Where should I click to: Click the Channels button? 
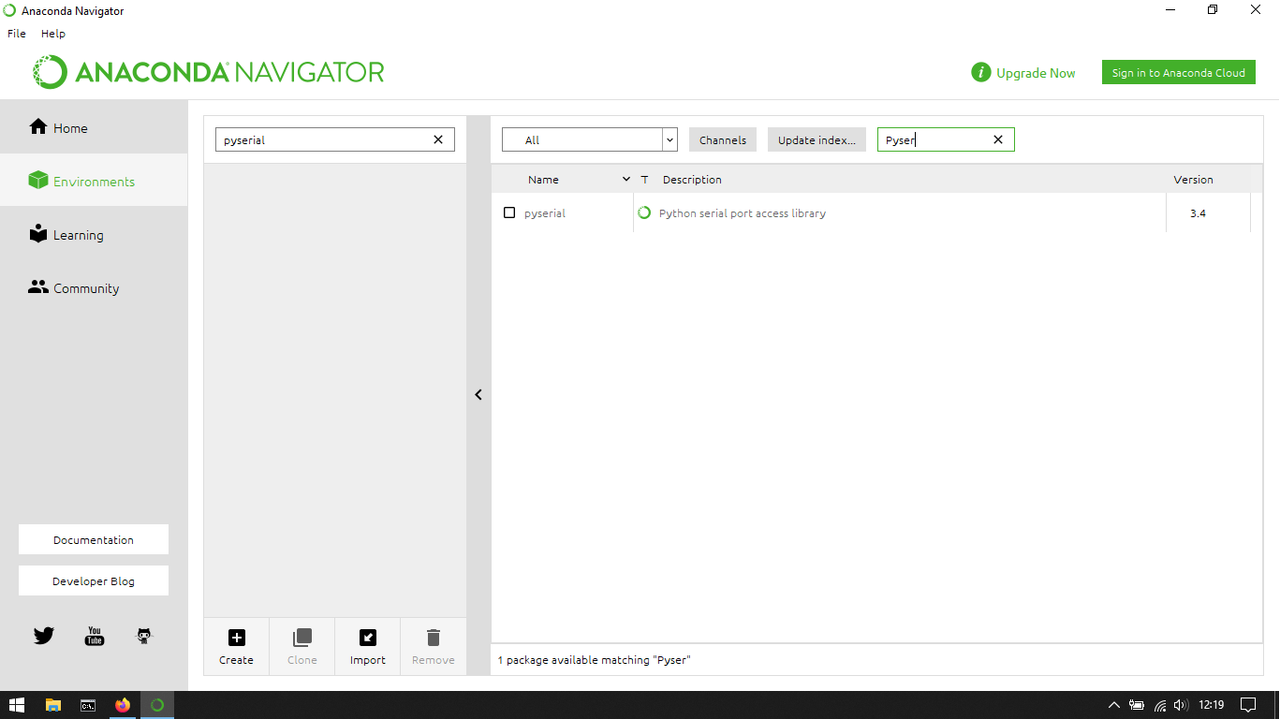pos(723,140)
